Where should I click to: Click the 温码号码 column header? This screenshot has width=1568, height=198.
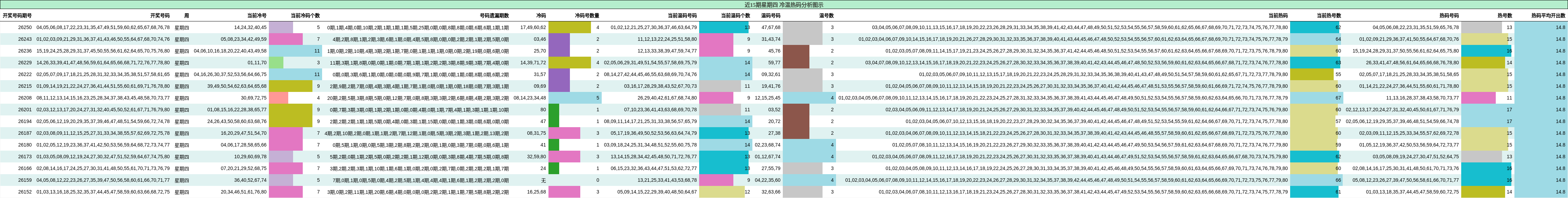771,15
